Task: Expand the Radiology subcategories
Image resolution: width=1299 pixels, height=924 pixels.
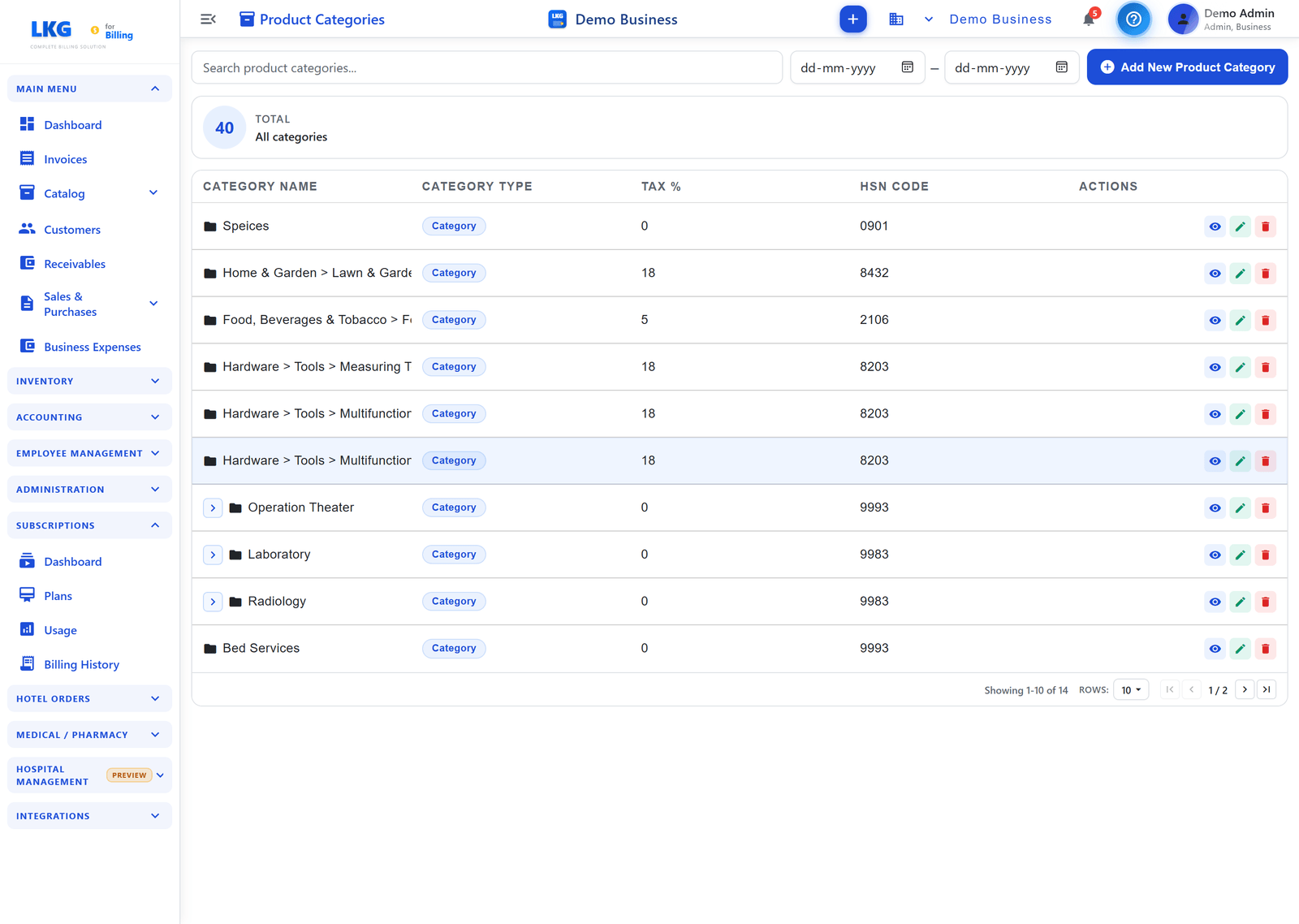Action: pyautogui.click(x=213, y=602)
